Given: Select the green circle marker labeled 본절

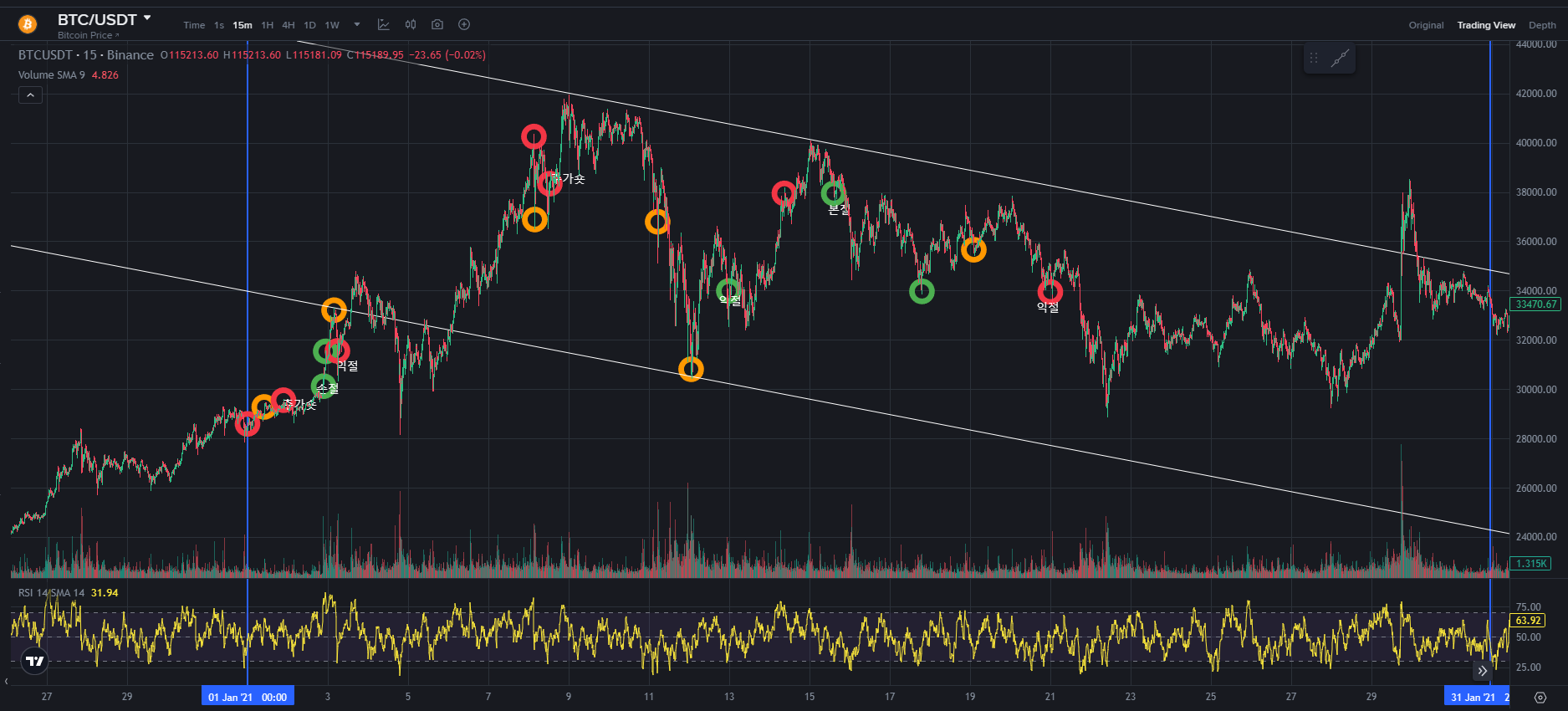Looking at the screenshot, I should point(833,194).
